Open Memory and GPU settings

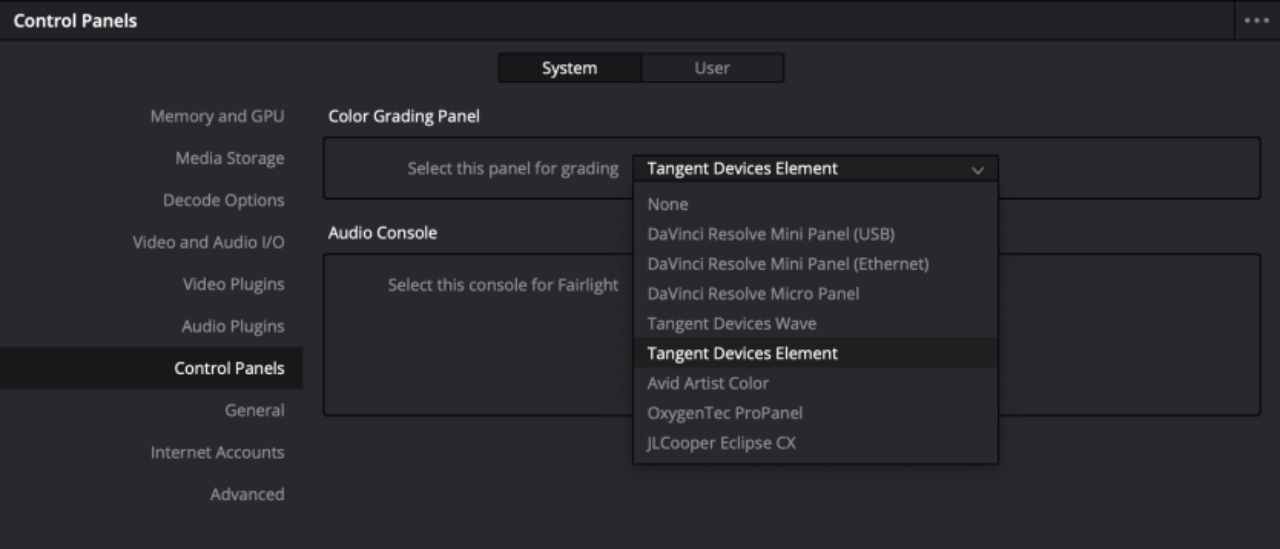(x=217, y=117)
